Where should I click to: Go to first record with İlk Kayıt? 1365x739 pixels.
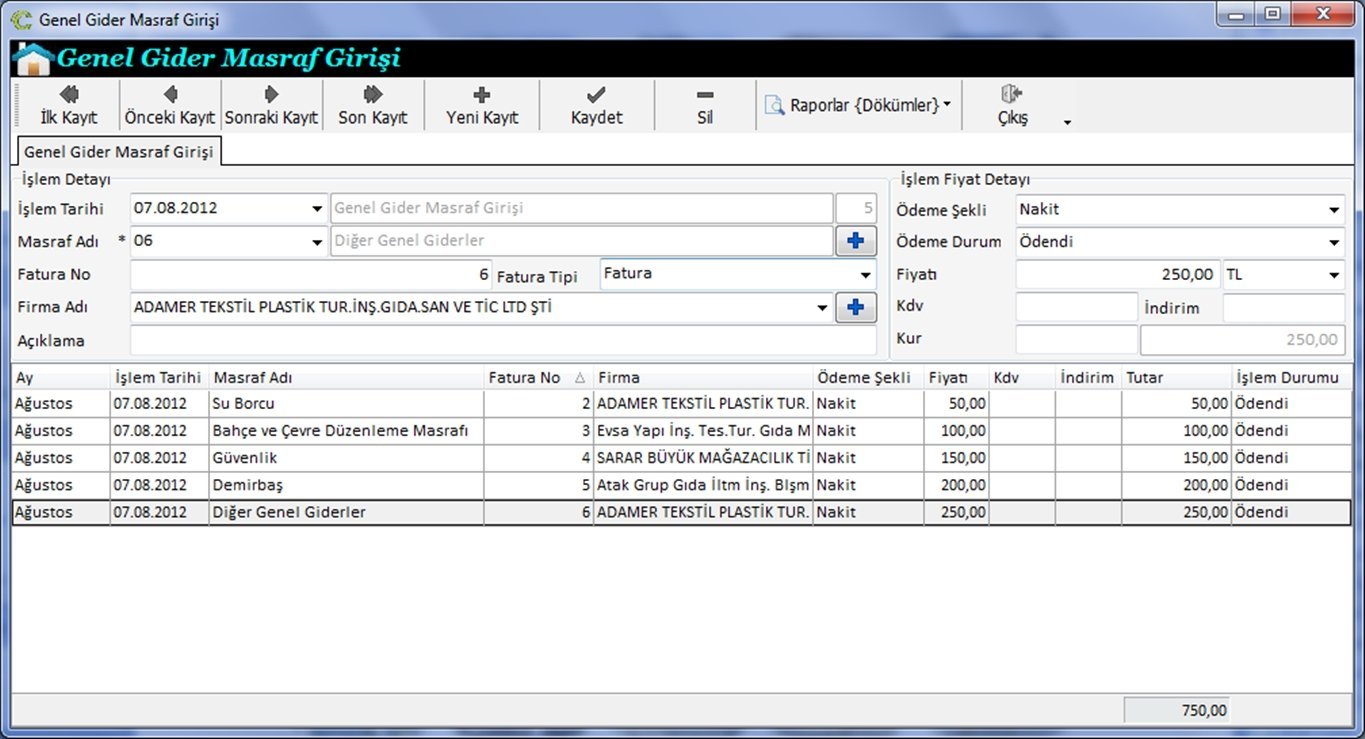(68, 106)
